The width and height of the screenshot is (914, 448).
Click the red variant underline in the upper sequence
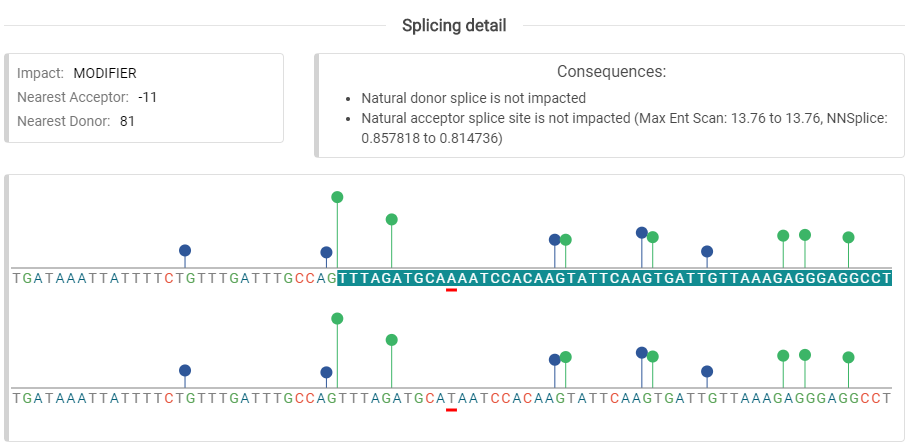(451, 291)
